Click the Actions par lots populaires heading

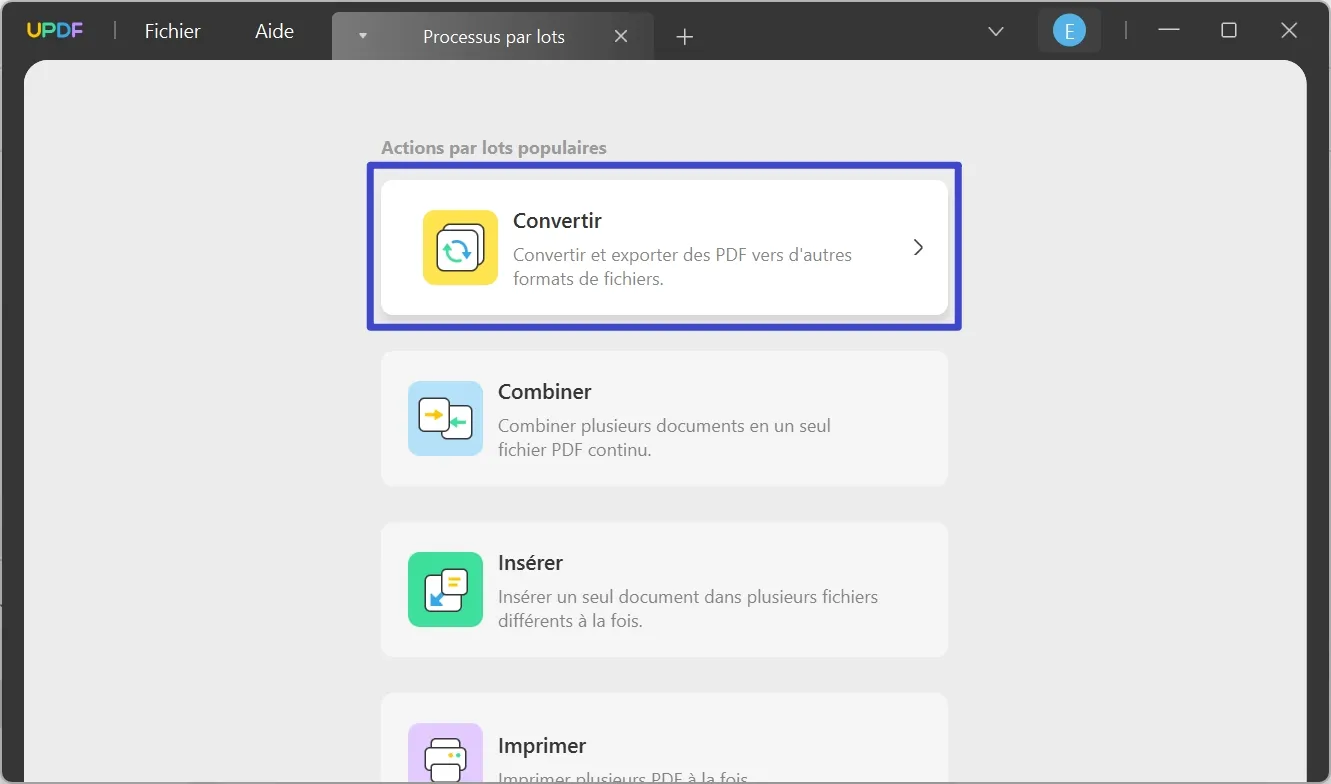tap(493, 147)
